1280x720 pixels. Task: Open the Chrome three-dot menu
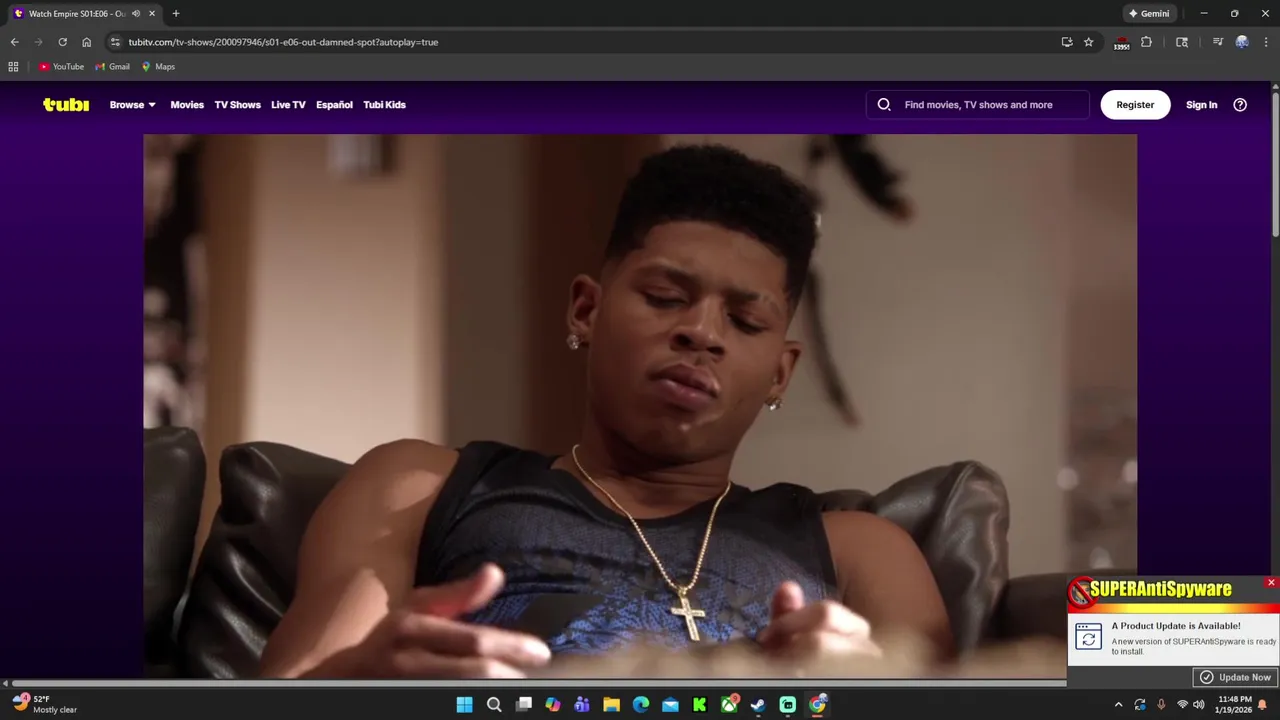tap(1266, 42)
